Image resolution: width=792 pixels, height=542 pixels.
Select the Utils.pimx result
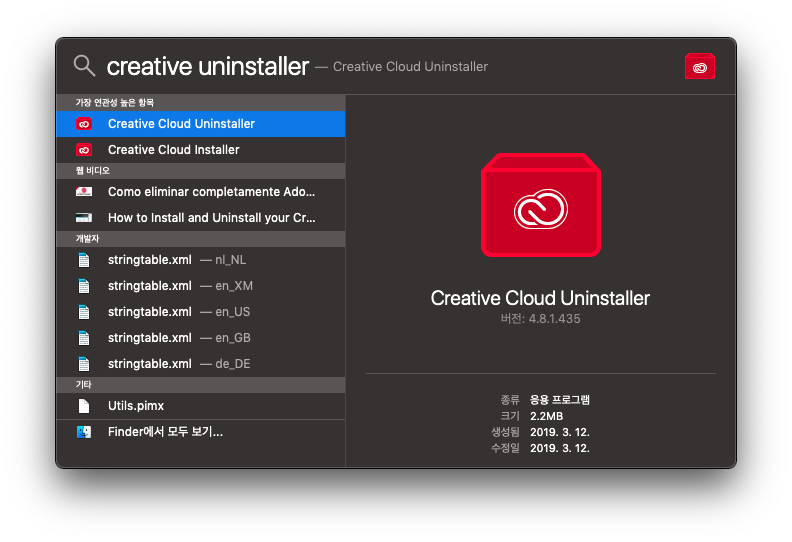(x=201, y=406)
